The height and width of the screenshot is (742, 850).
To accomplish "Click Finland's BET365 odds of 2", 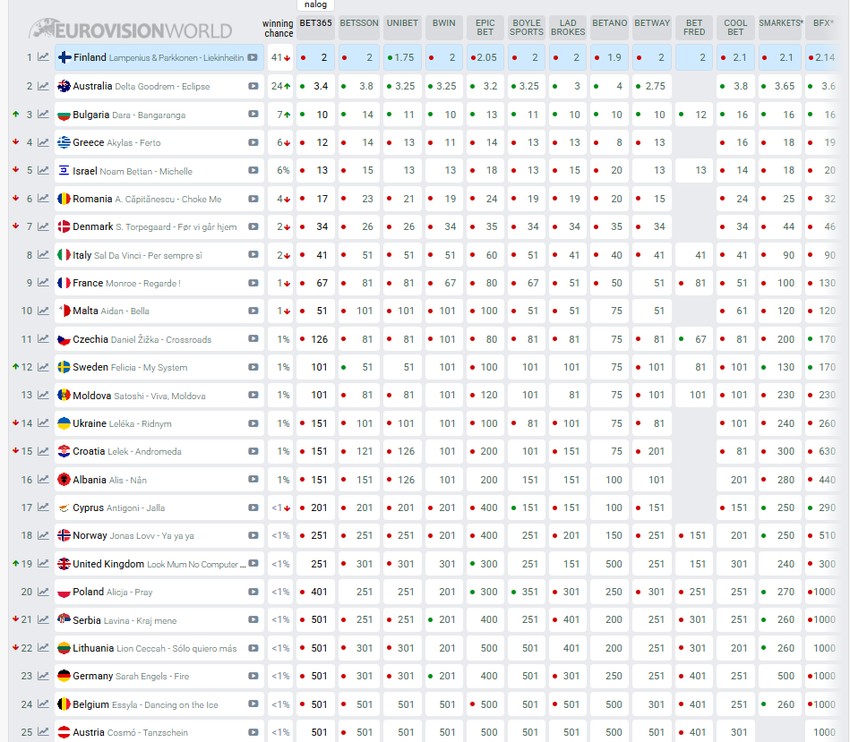I will 315,57.
